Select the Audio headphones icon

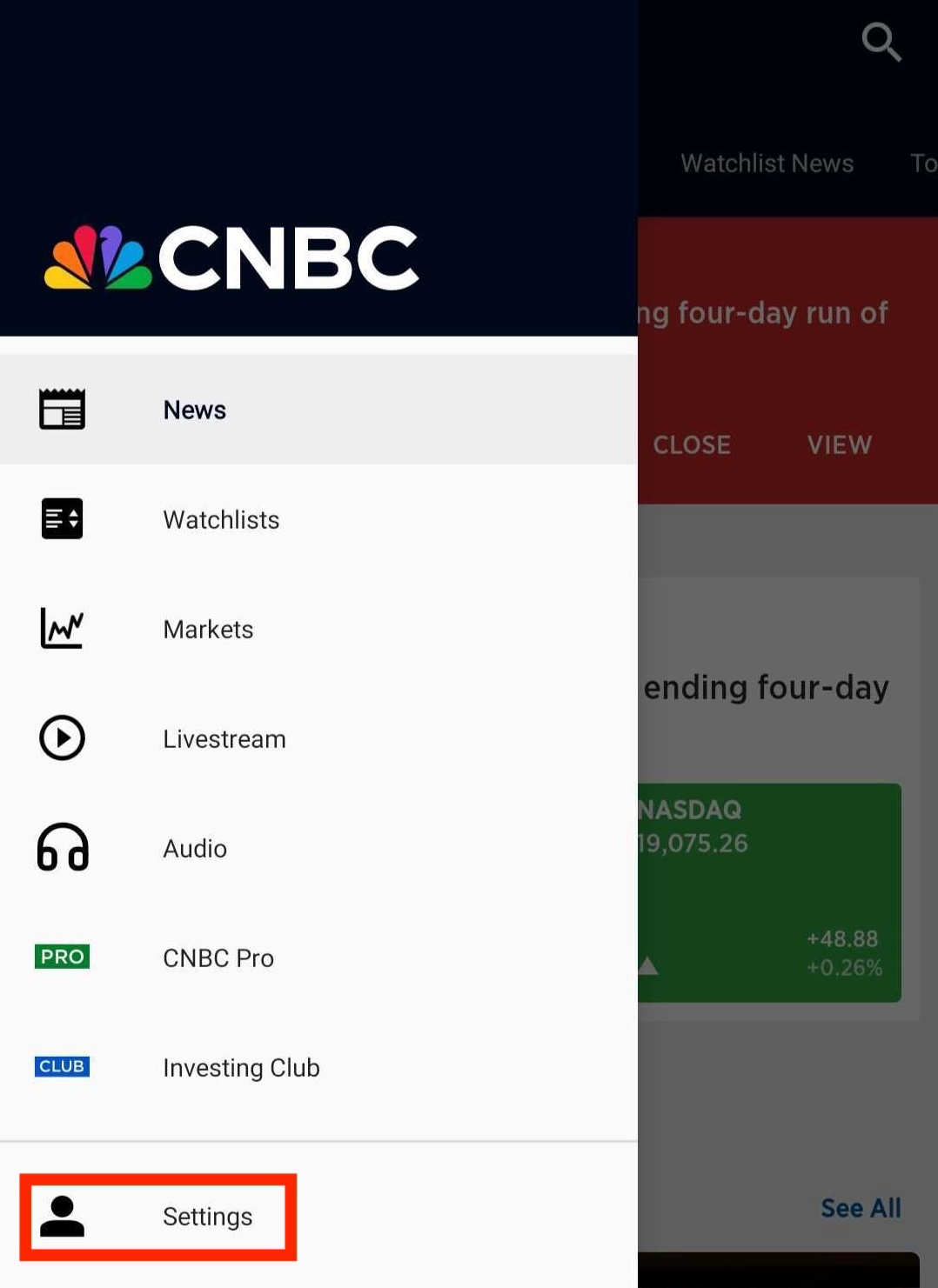62,848
